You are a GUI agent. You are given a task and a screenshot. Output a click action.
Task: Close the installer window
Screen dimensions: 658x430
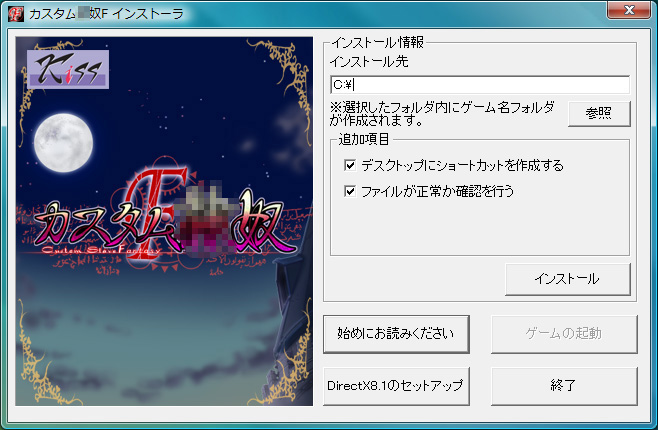628,10
